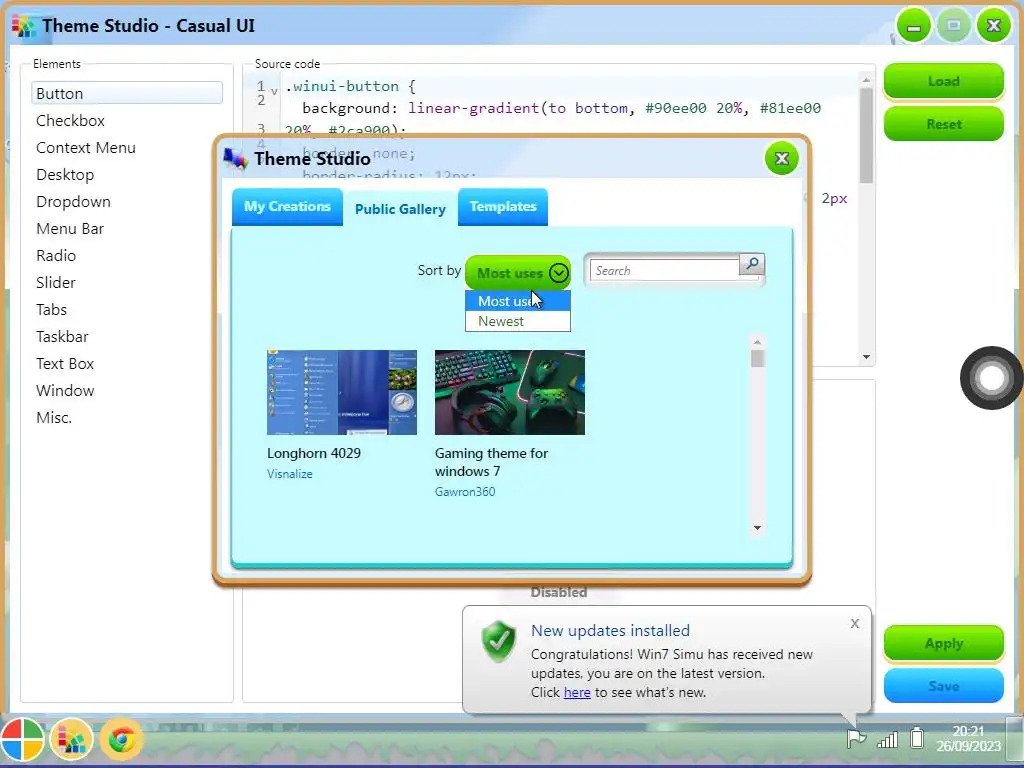
Task: Select Taskbar in the Elements list
Action: click(x=127, y=336)
